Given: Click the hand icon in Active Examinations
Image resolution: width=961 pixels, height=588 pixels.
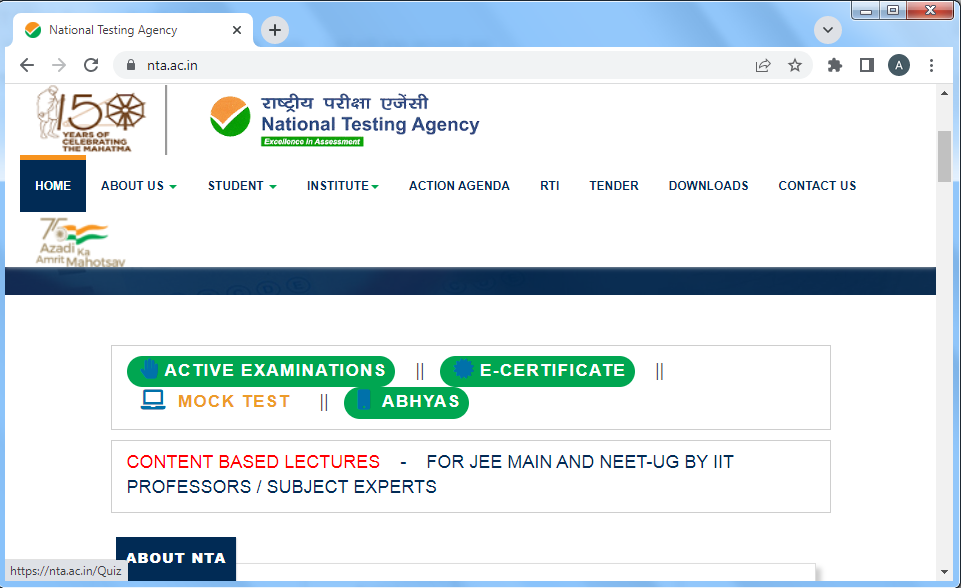Looking at the screenshot, I should [149, 369].
